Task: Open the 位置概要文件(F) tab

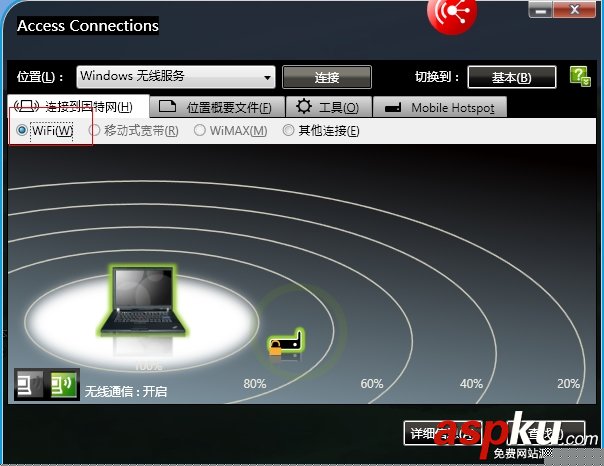Action: (217, 107)
